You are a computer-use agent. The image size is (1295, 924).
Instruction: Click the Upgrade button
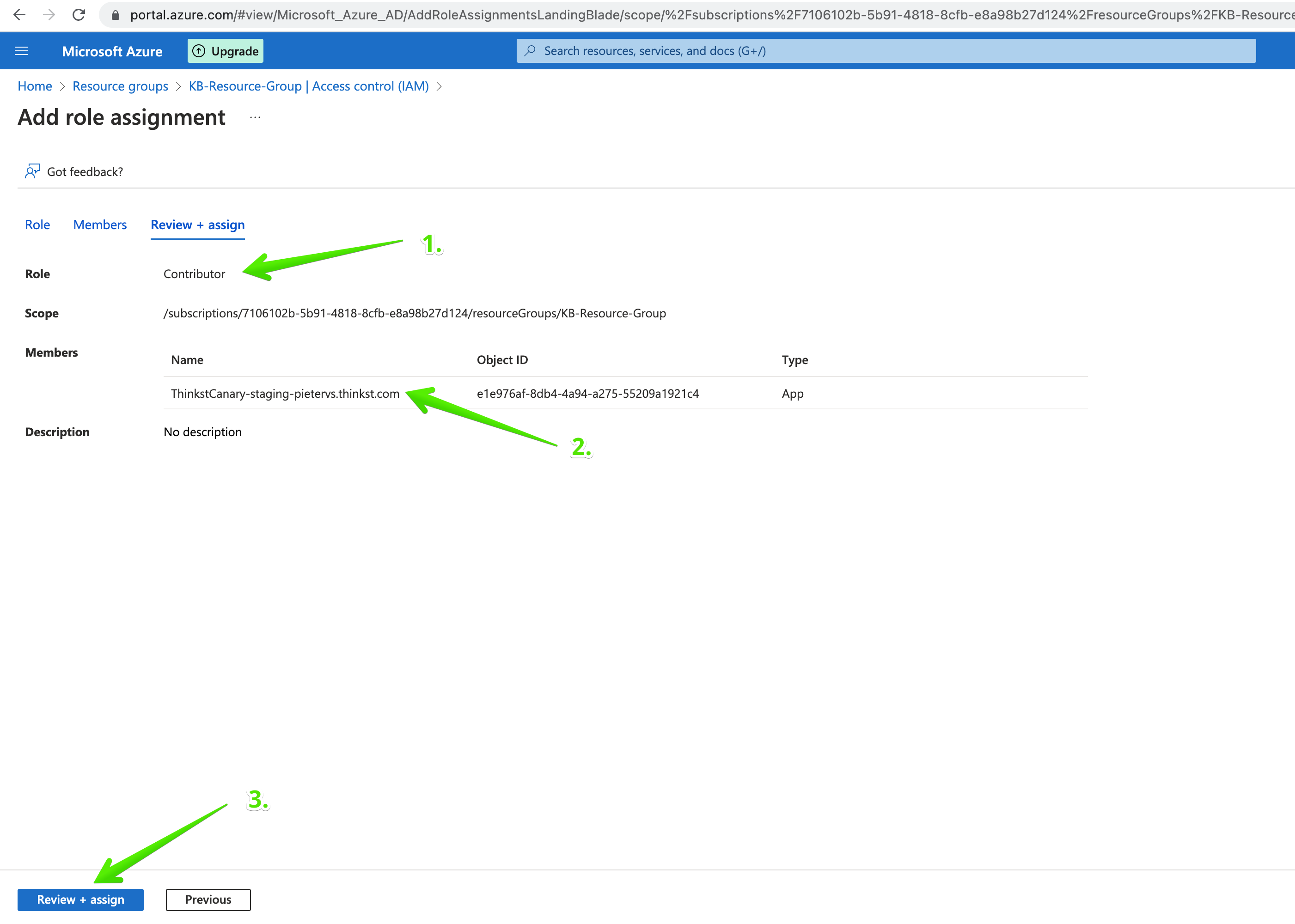point(226,51)
